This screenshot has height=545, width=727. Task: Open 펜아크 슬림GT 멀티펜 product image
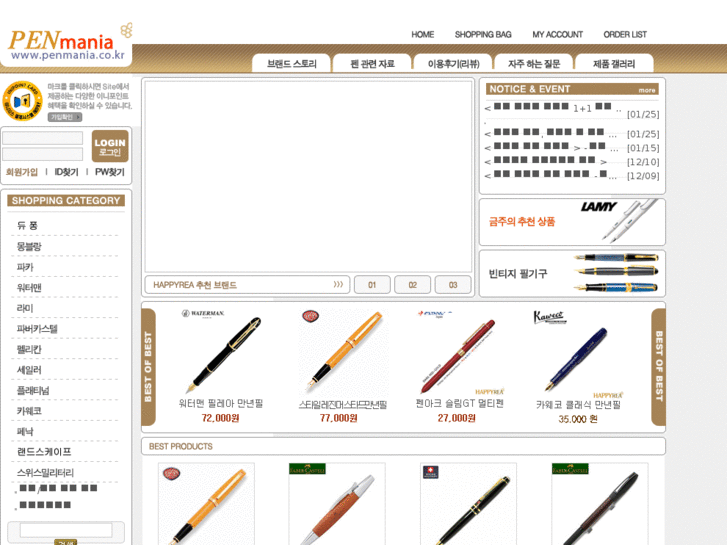point(457,356)
